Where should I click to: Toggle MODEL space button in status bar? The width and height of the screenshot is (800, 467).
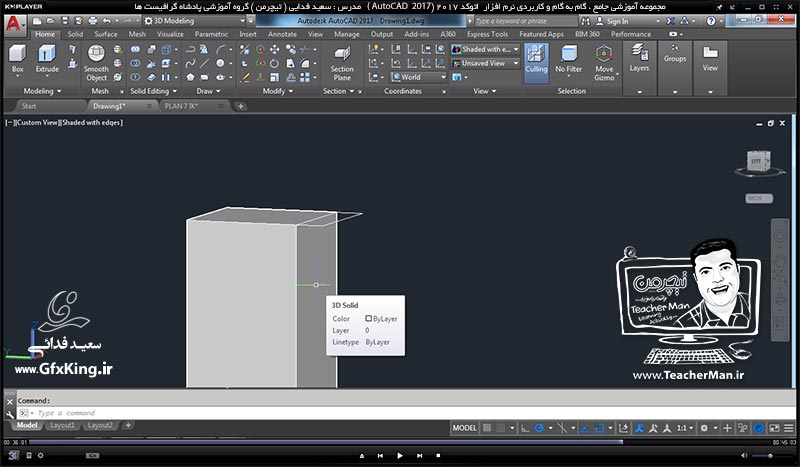(x=464, y=428)
